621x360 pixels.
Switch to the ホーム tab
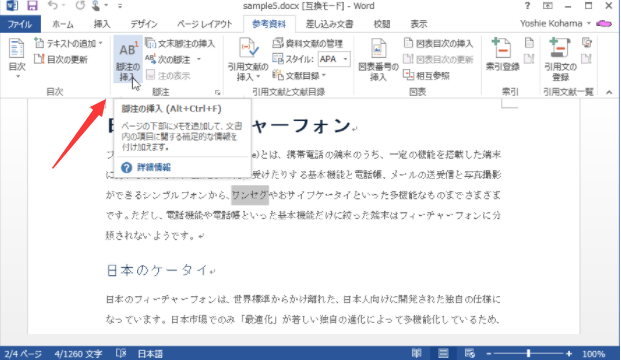click(x=63, y=24)
